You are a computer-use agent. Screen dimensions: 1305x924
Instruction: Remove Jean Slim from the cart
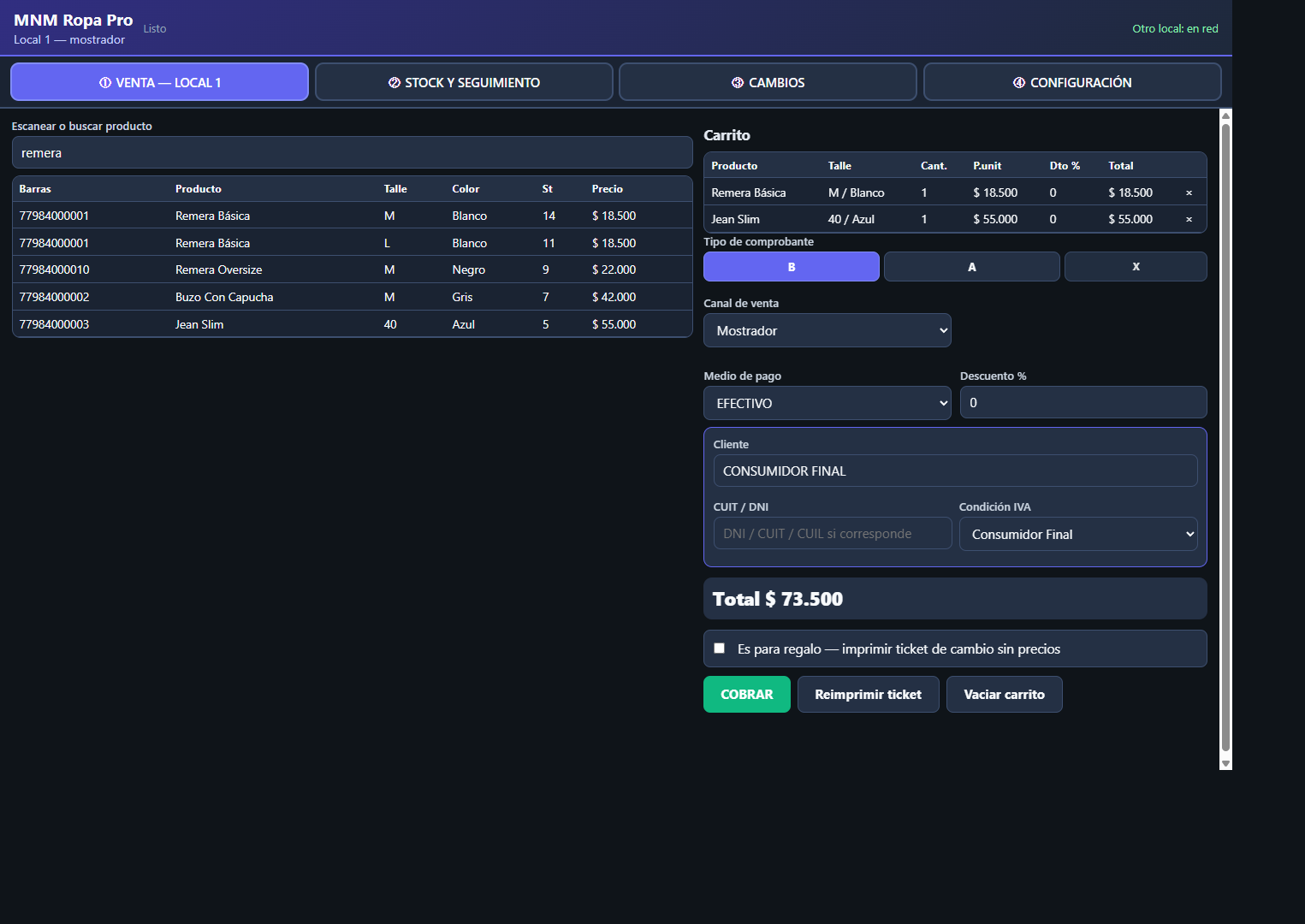pos(1189,220)
